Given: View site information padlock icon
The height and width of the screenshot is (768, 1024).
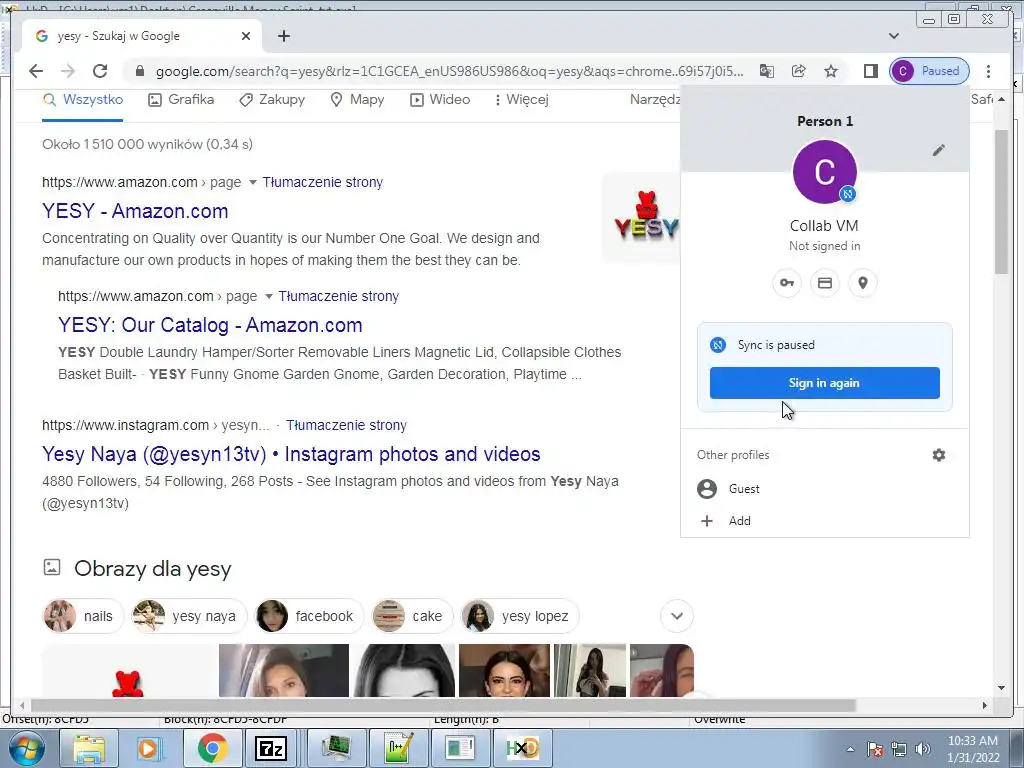Looking at the screenshot, I should [139, 71].
